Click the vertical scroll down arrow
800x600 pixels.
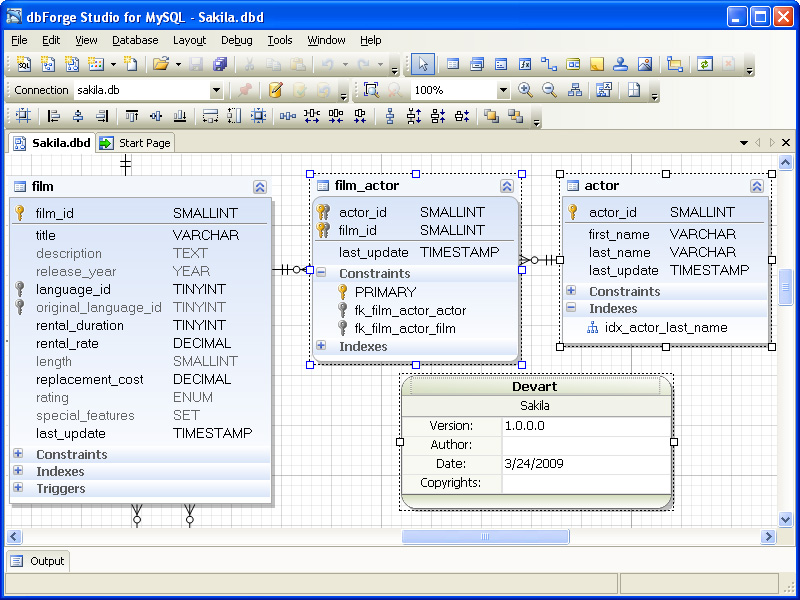point(786,520)
